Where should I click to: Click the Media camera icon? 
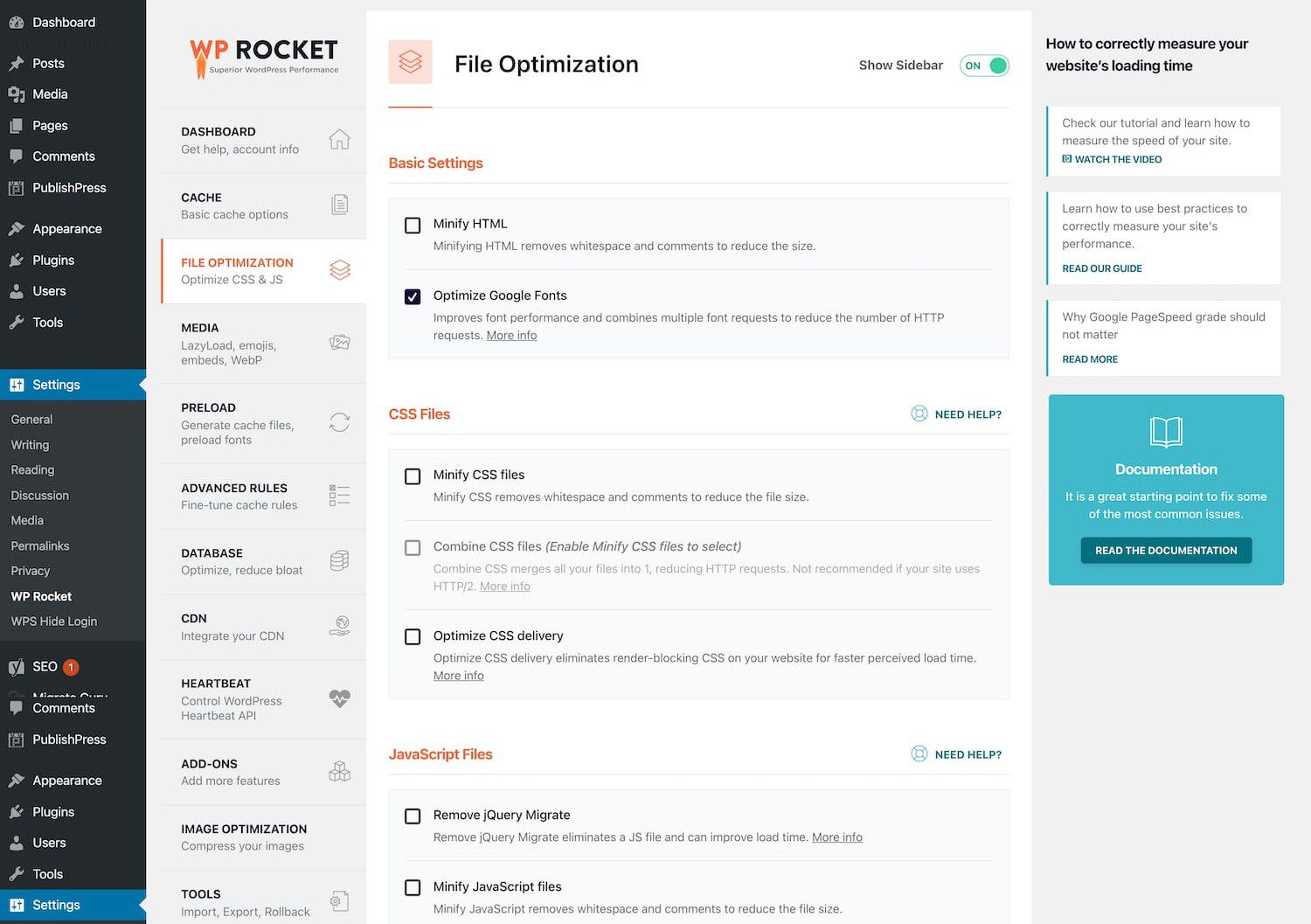340,342
